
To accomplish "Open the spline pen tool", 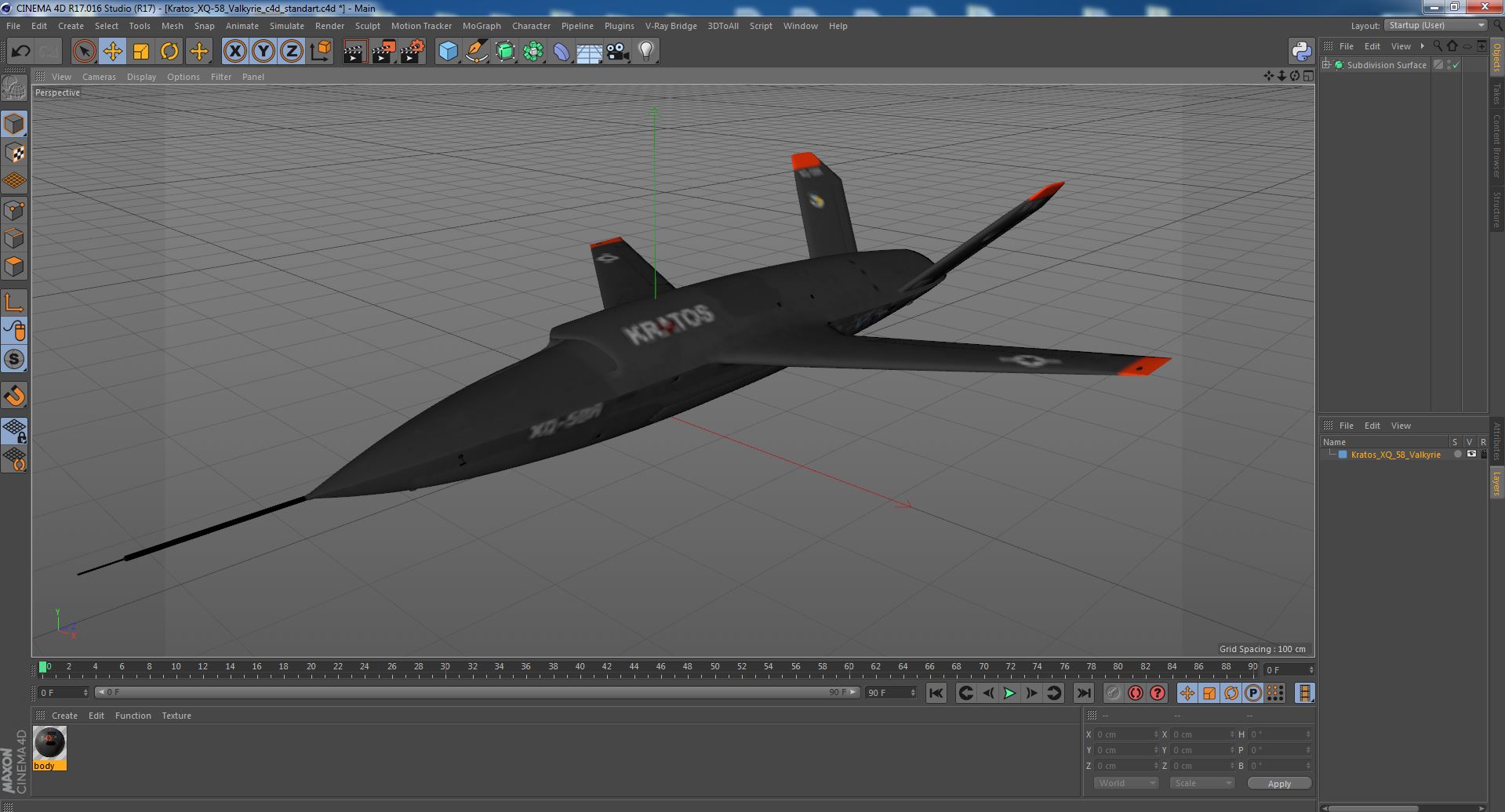I will 477,52.
